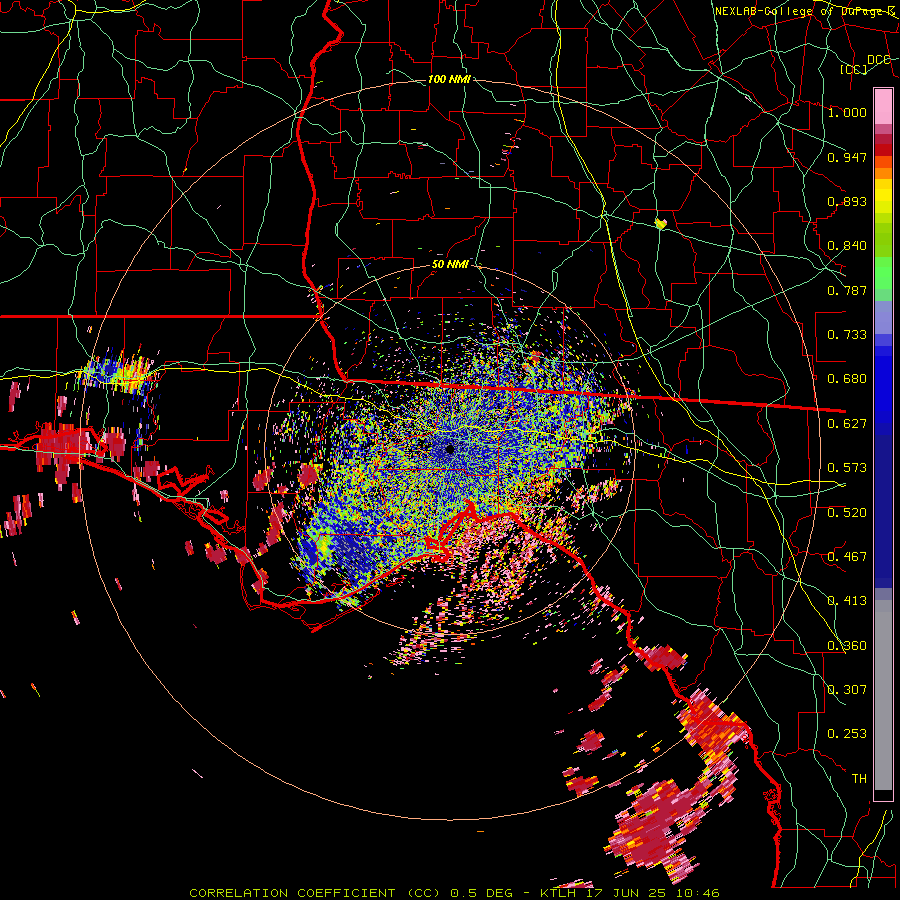The width and height of the screenshot is (900, 900).
Task: Select the 0.733 legend value
Action: click(847, 335)
